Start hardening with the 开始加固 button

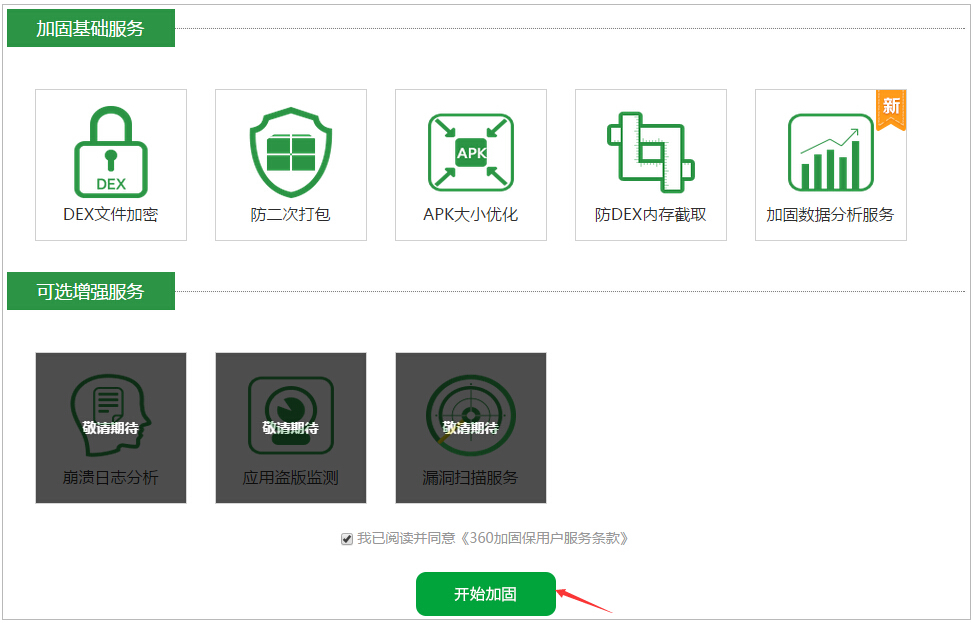click(486, 594)
